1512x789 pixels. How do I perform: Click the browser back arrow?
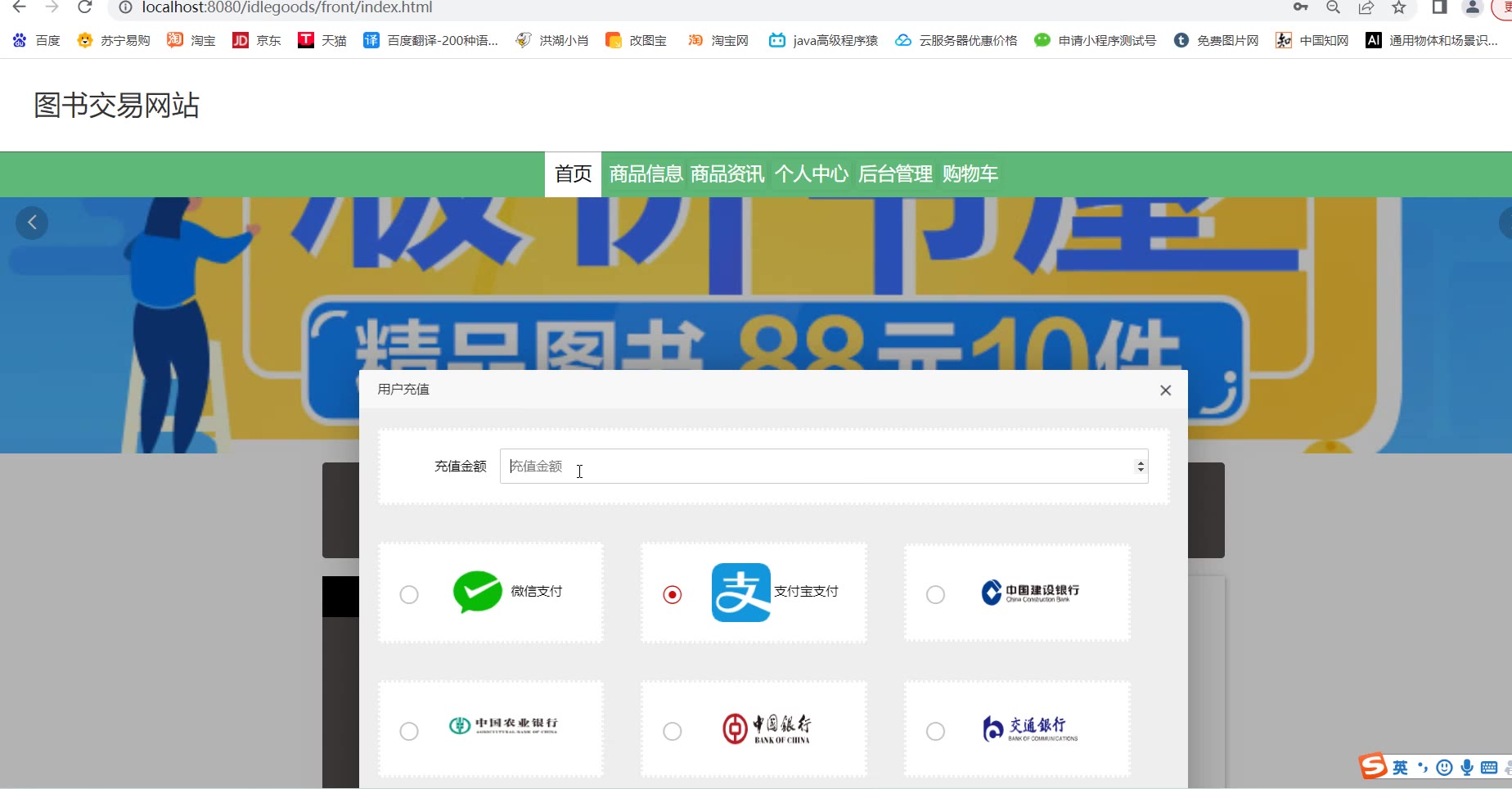click(20, 7)
